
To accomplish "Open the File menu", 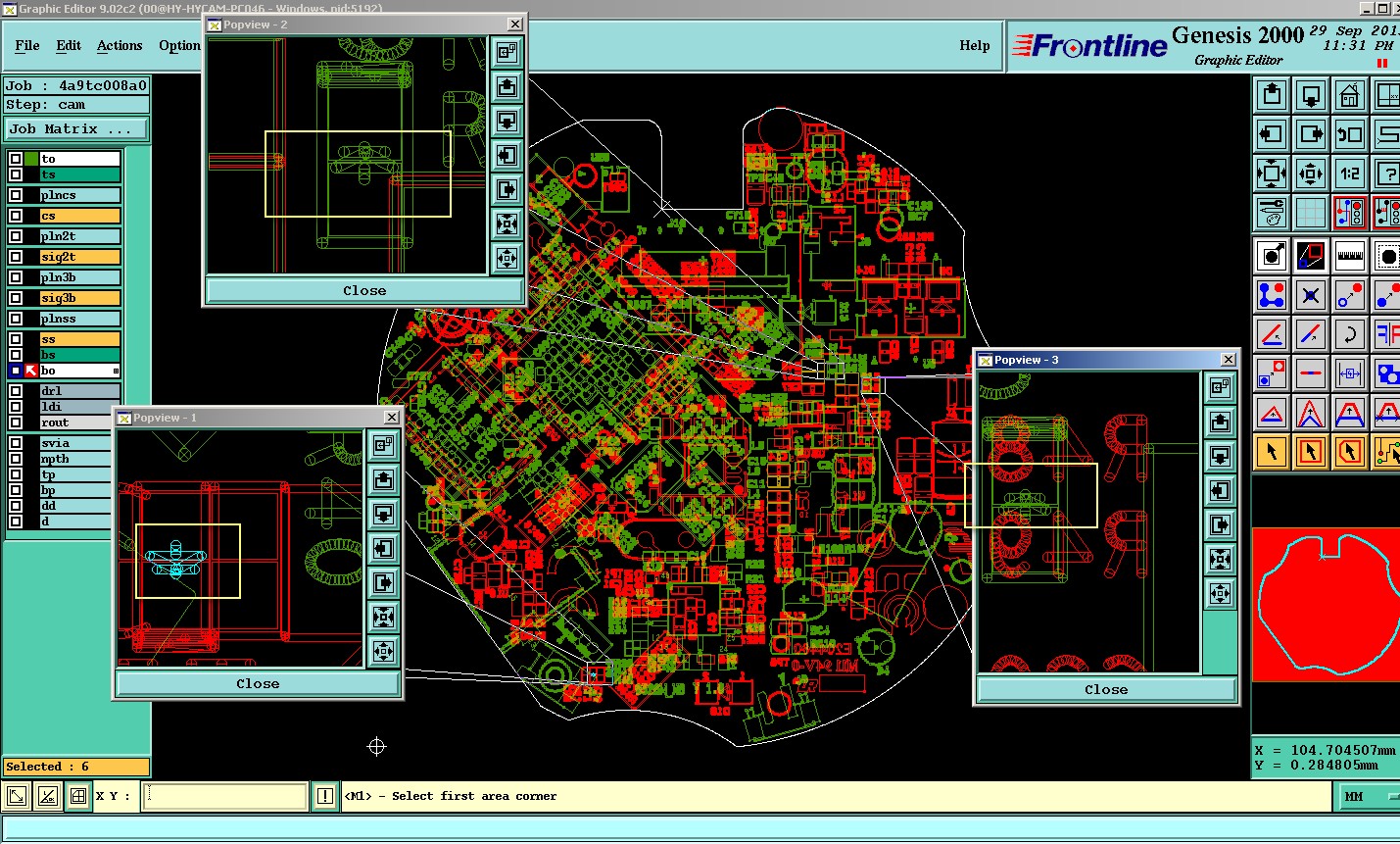I will pyautogui.click(x=27, y=45).
